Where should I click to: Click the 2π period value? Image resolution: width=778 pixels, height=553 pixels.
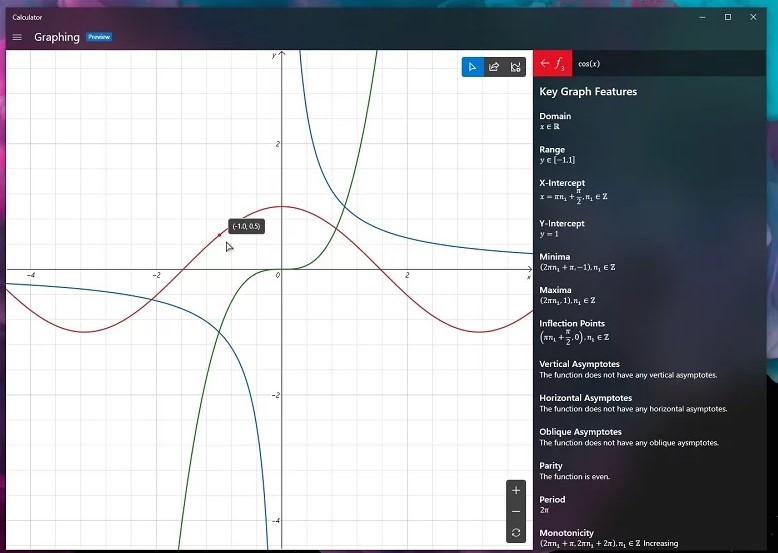click(x=544, y=510)
